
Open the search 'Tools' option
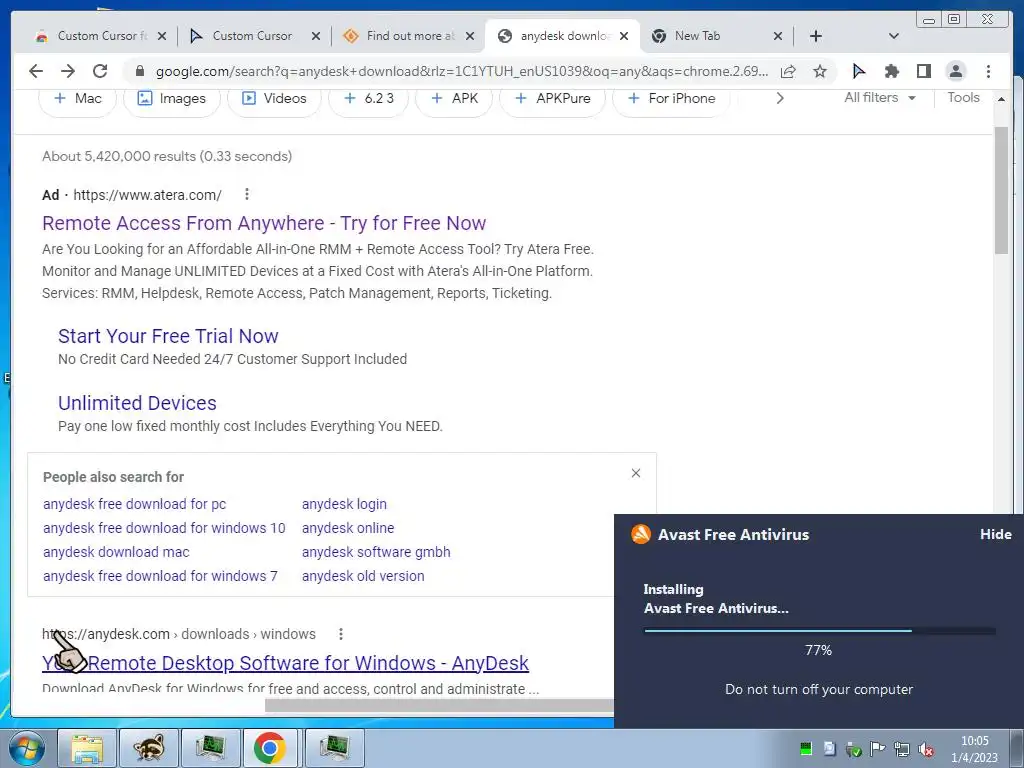(x=963, y=98)
